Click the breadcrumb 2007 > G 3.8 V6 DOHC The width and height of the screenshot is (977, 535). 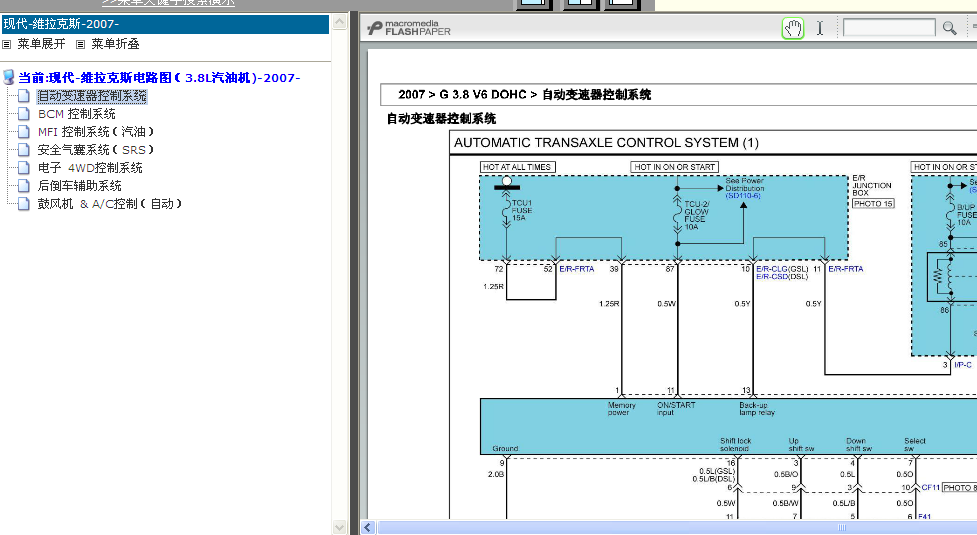[462, 95]
